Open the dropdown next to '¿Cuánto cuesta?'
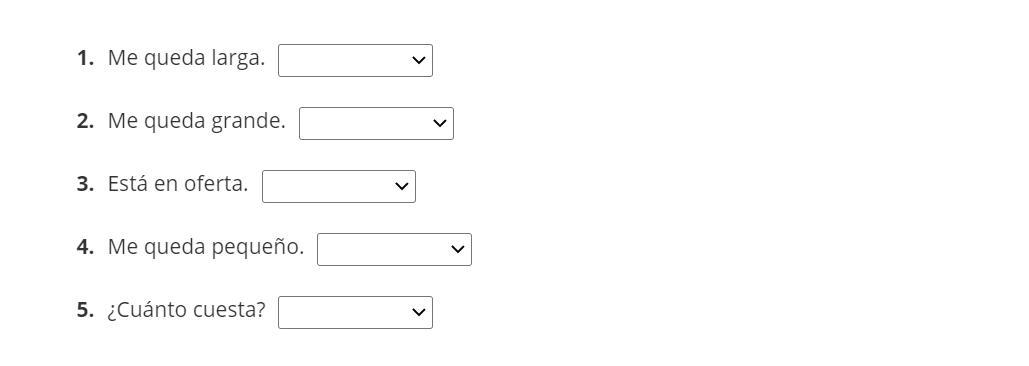The width and height of the screenshot is (1029, 366). [355, 312]
